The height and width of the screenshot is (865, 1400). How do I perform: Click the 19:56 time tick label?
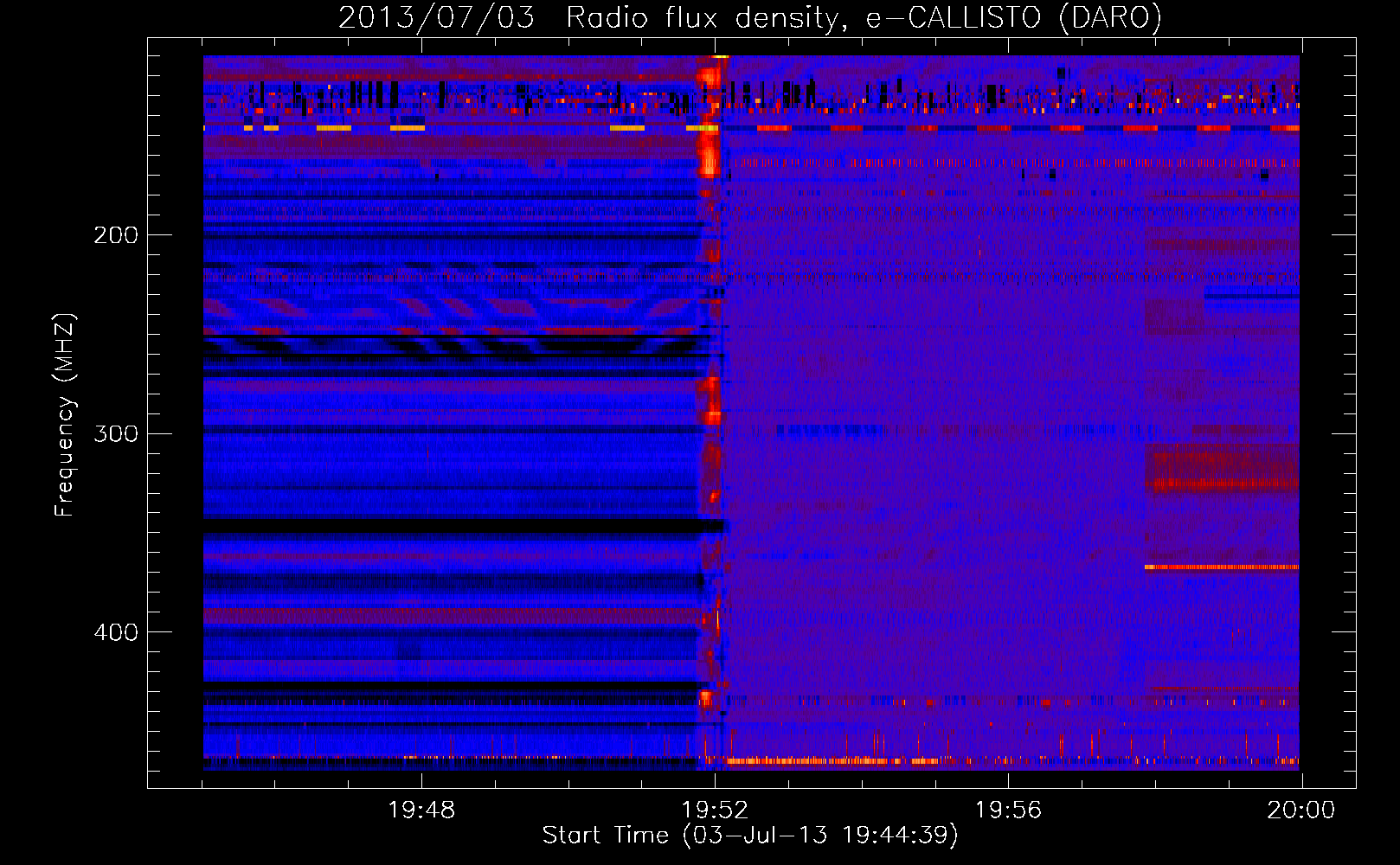[1008, 811]
